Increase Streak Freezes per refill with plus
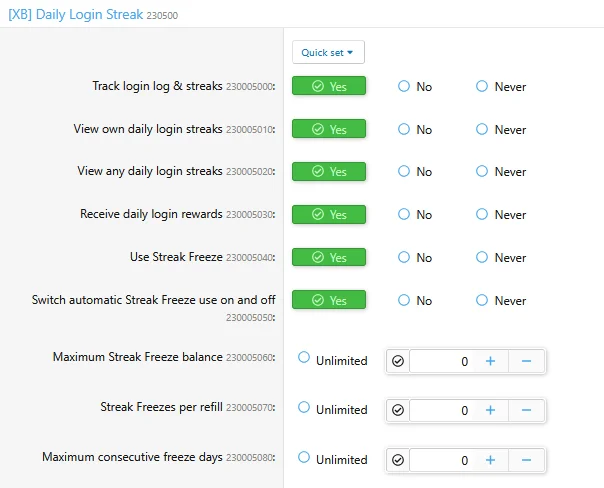Image resolution: width=604 pixels, height=488 pixels. (490, 410)
